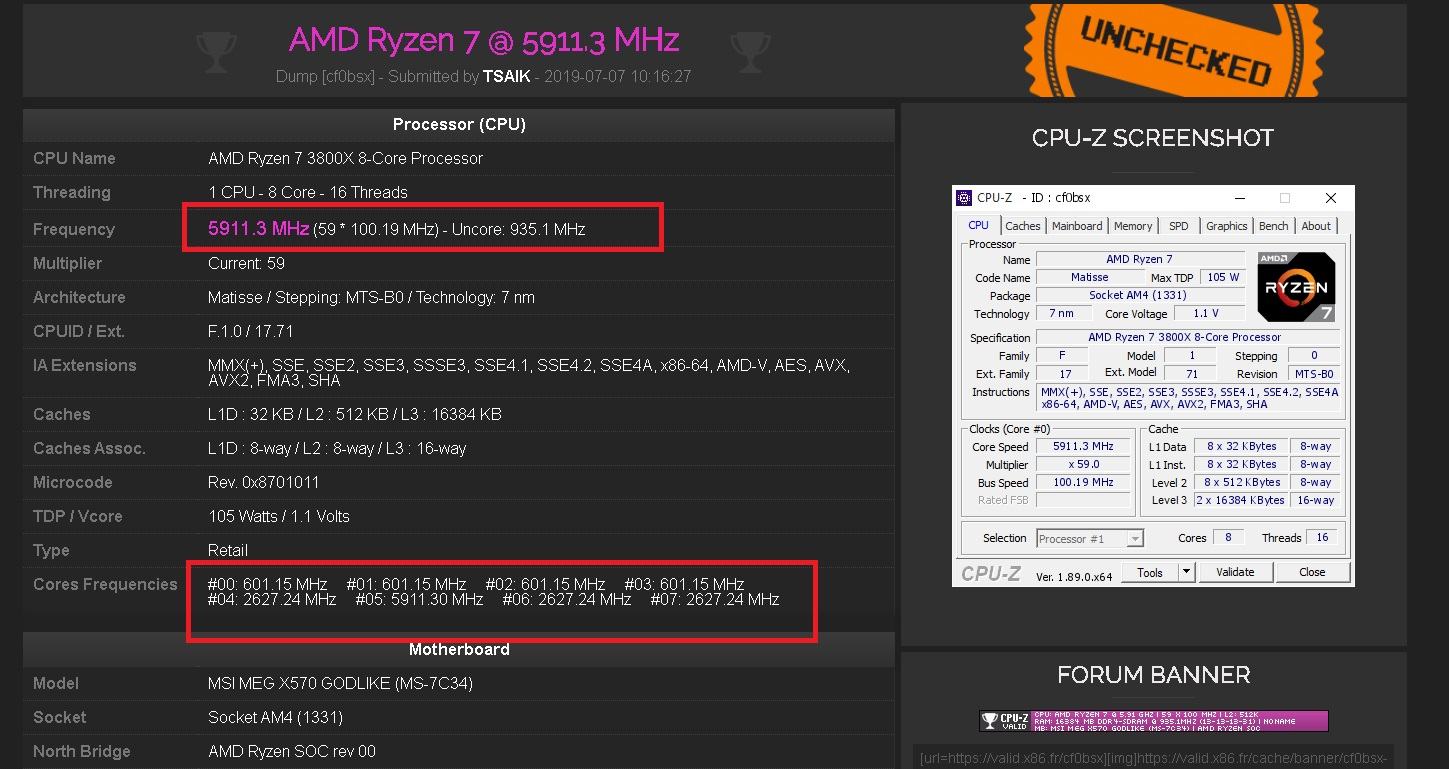Click the CPU-Z SCREENSHOT heading
1449x769 pixels.
pos(1153,138)
